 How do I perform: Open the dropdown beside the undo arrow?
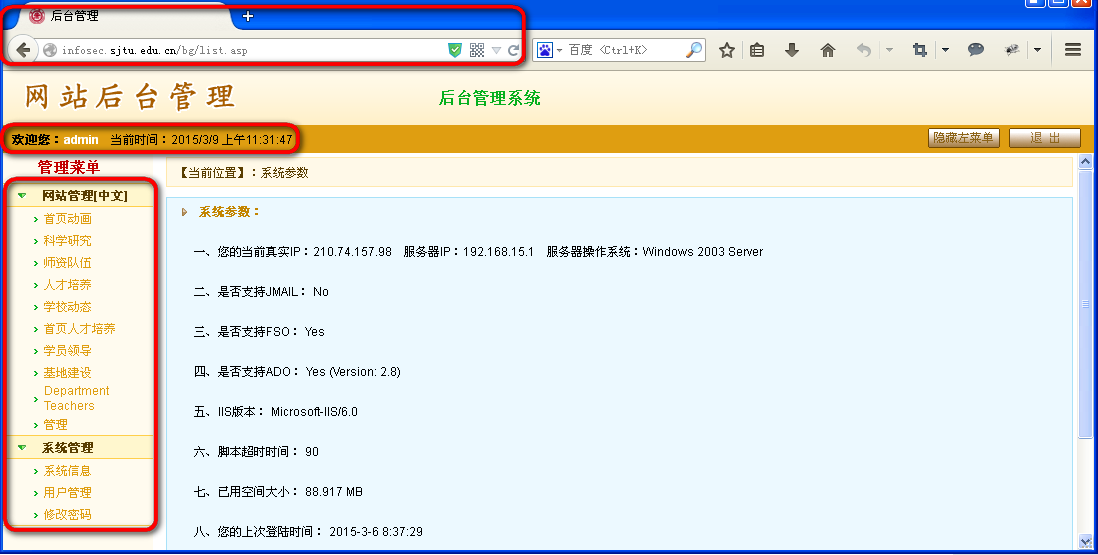pos(889,50)
